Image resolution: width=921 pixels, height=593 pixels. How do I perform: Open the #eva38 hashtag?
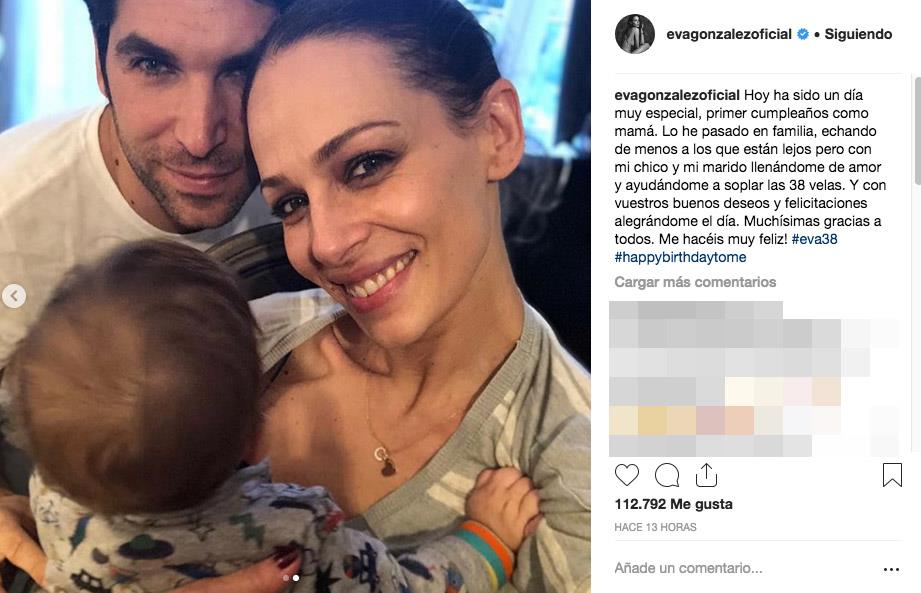point(814,239)
